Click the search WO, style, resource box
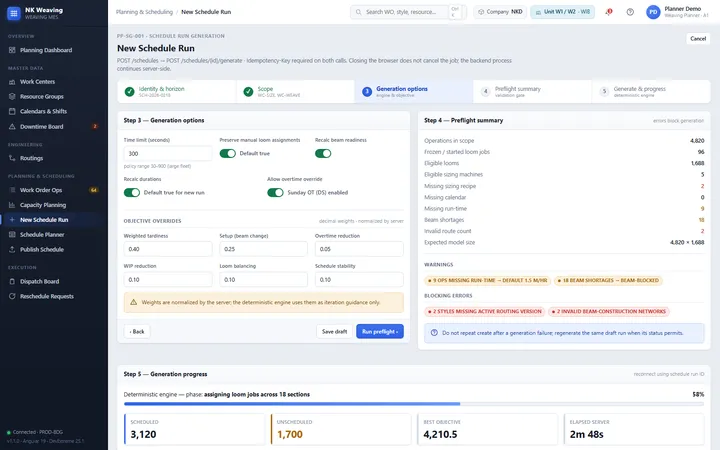Viewport: 720px width, 450px height. [408, 12]
